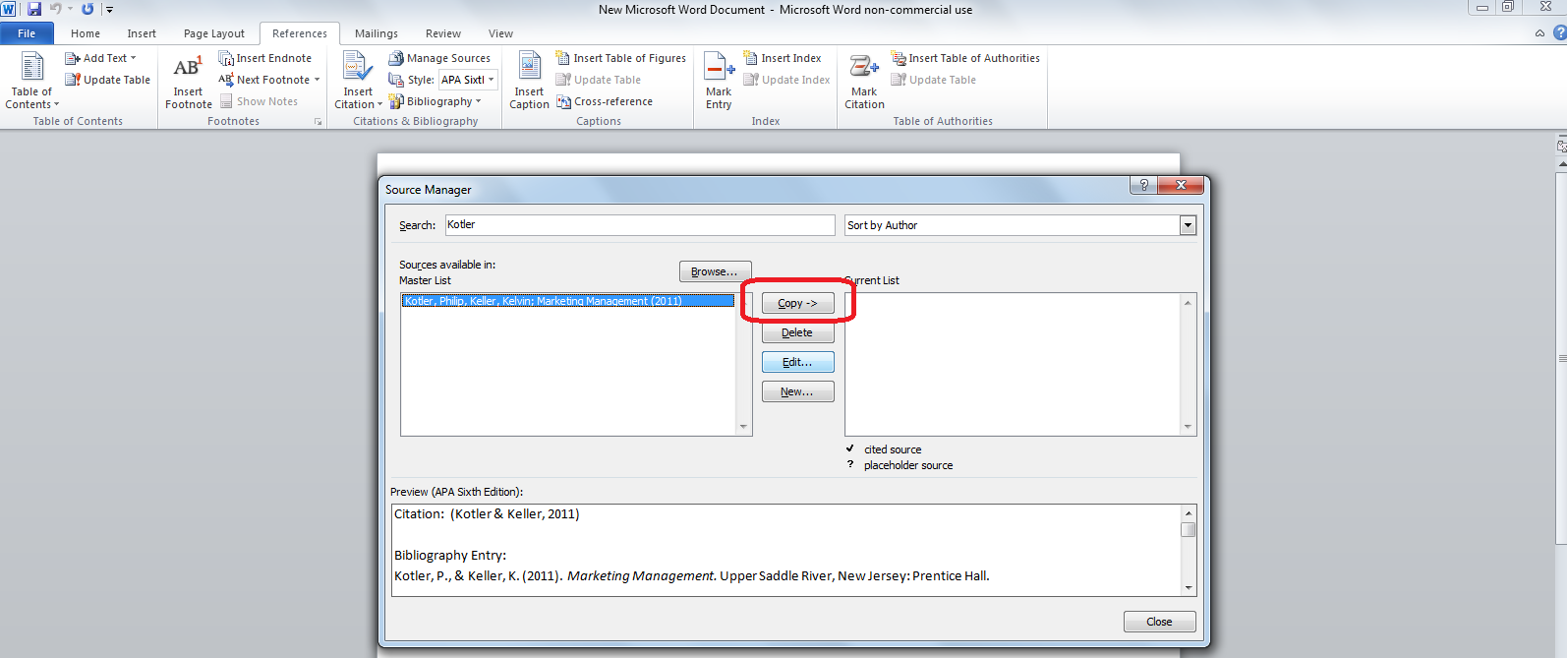Click the Insert Footnote icon
This screenshot has width=1568, height=658.
(x=188, y=69)
